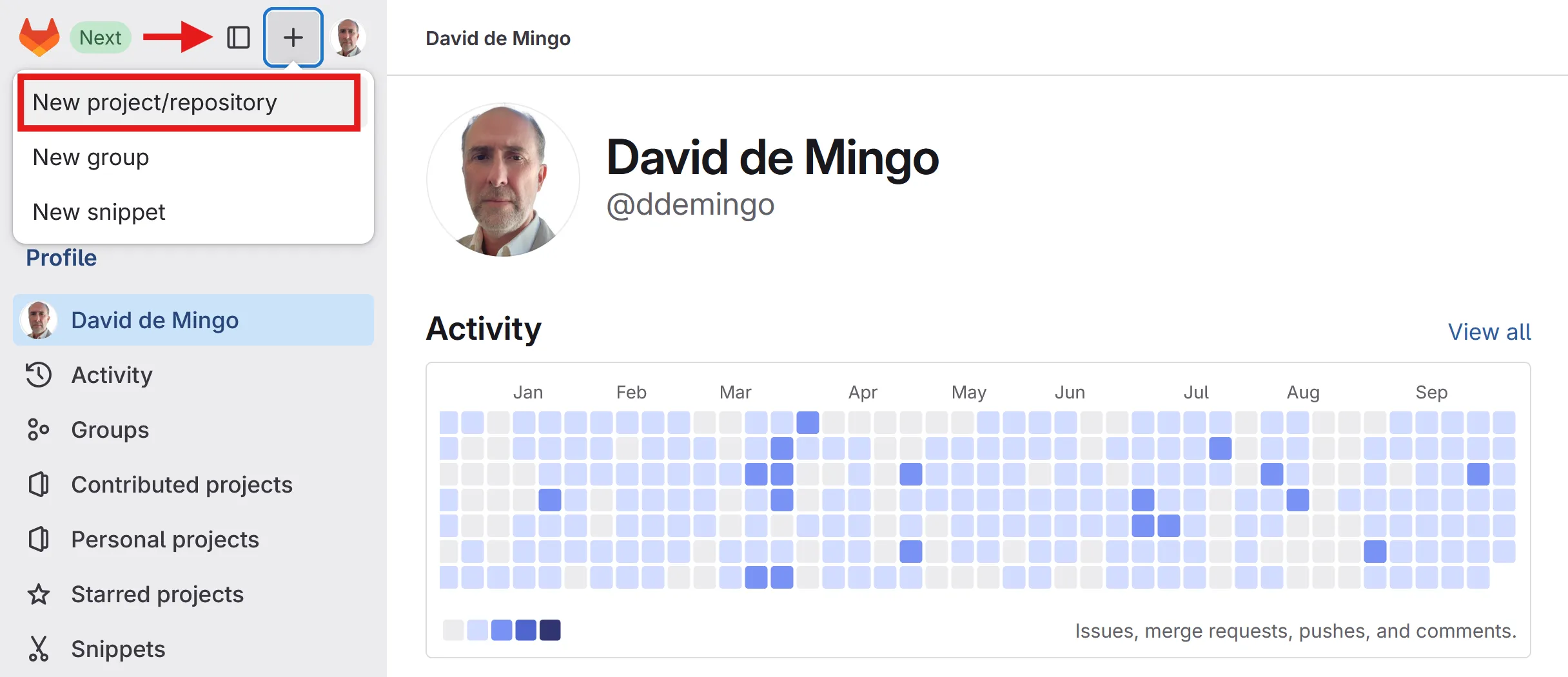Image resolution: width=1568 pixels, height=677 pixels.
Task: Click the View all activity link
Action: coord(1489,331)
